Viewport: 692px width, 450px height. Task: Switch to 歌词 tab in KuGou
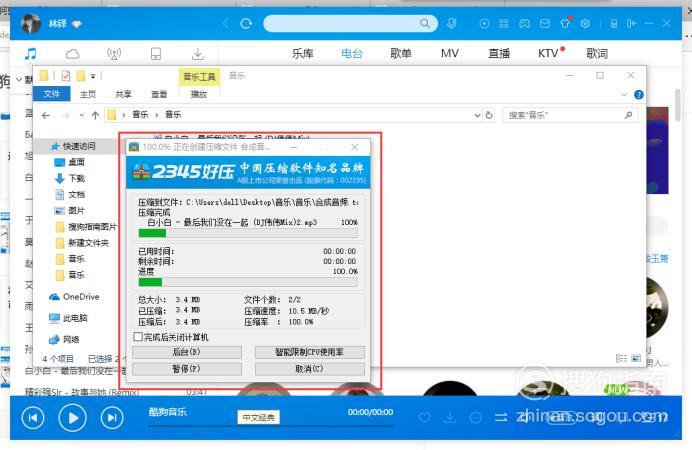pyautogui.click(x=597, y=53)
